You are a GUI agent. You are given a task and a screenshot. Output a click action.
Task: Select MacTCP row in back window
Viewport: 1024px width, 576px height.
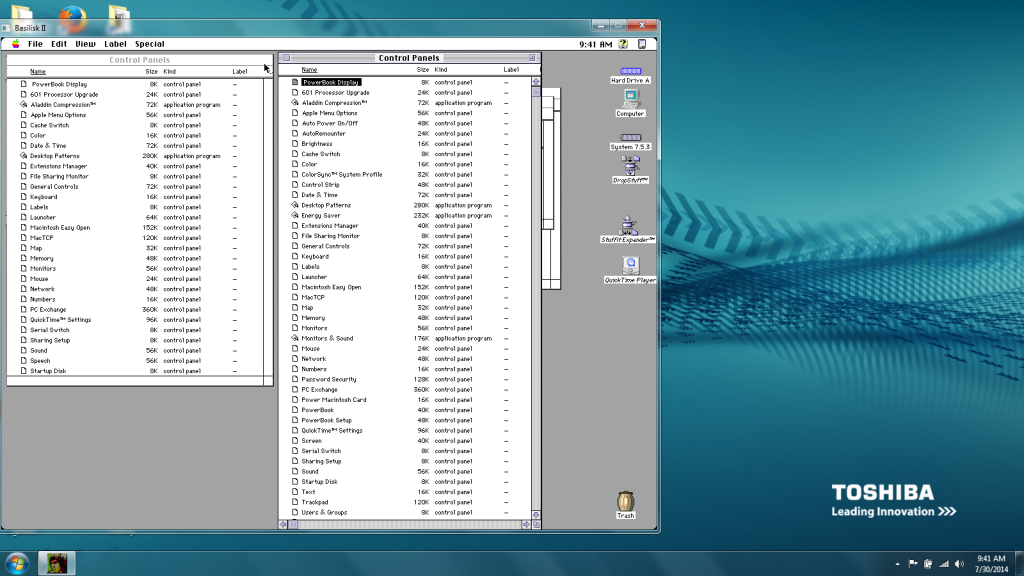[135, 238]
